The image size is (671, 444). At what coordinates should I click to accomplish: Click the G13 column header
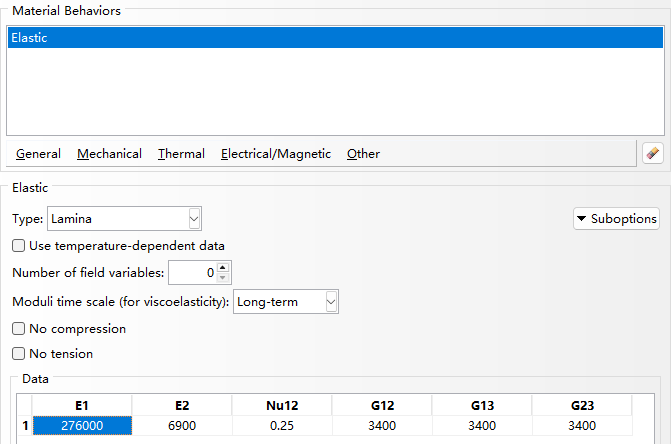pos(482,405)
